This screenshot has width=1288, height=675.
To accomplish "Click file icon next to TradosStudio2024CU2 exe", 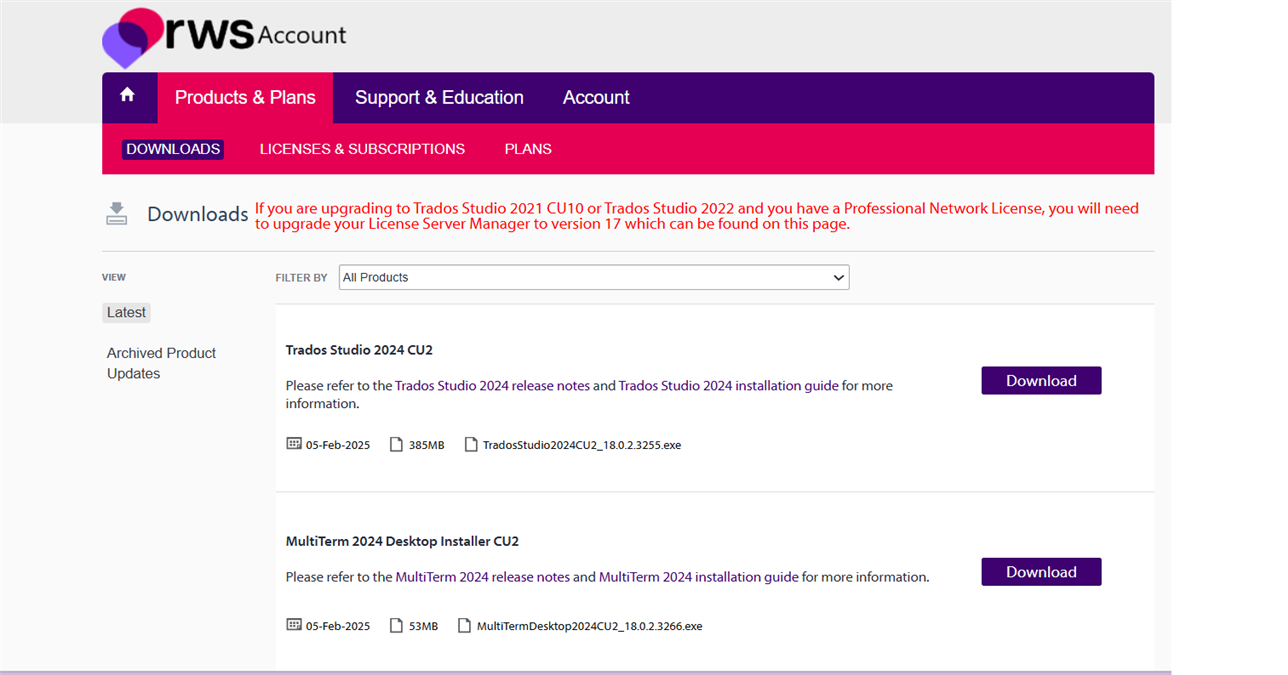I will 471,444.
